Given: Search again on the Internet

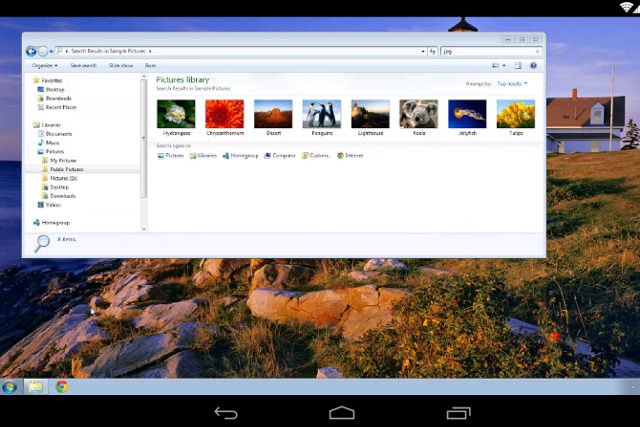Looking at the screenshot, I should (x=350, y=156).
